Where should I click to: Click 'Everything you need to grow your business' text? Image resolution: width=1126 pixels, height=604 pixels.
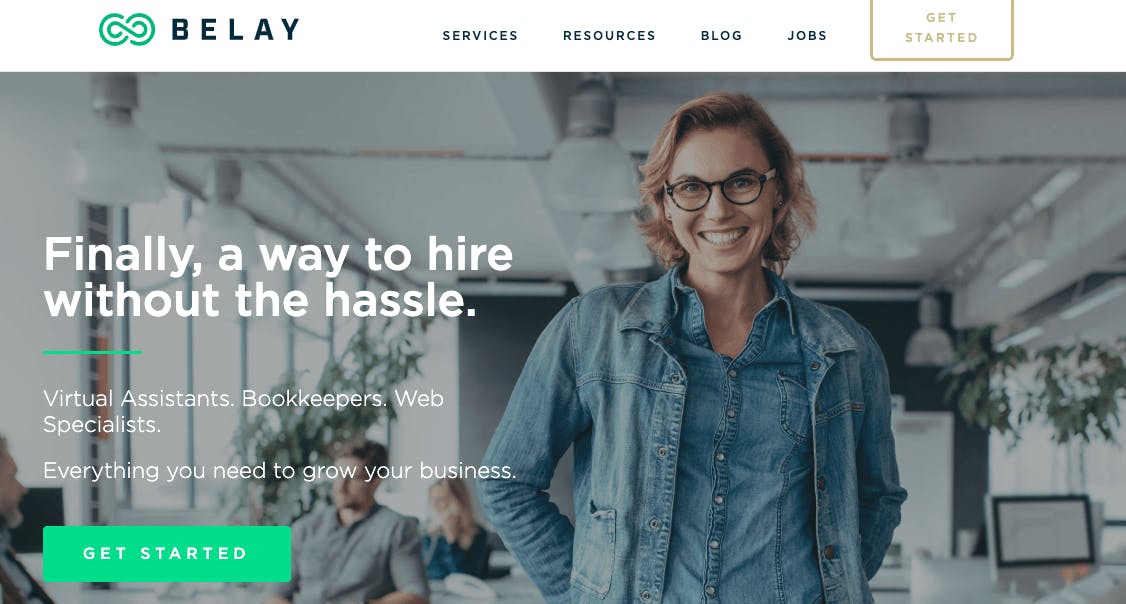coord(279,471)
